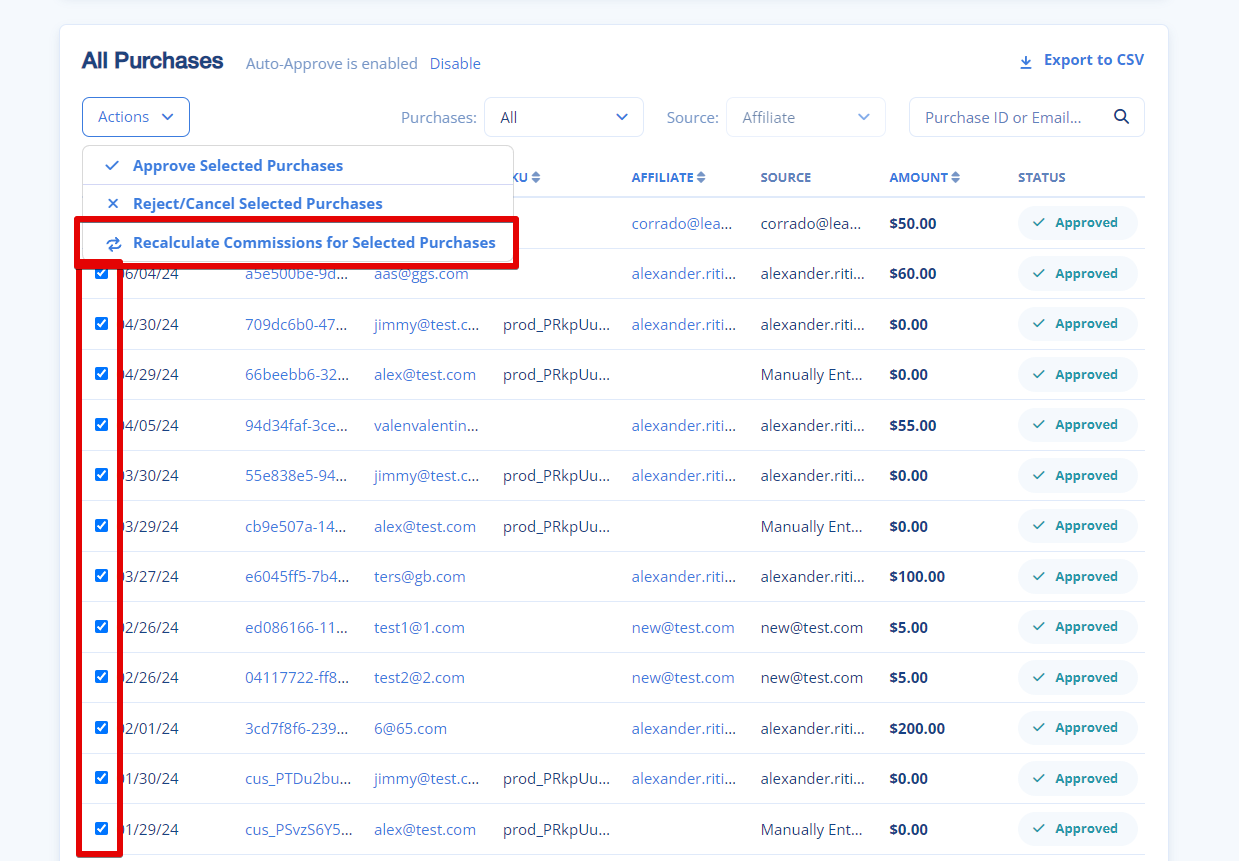Click the download icon beside Export to CSV
The height and width of the screenshot is (861, 1239).
click(x=1025, y=60)
